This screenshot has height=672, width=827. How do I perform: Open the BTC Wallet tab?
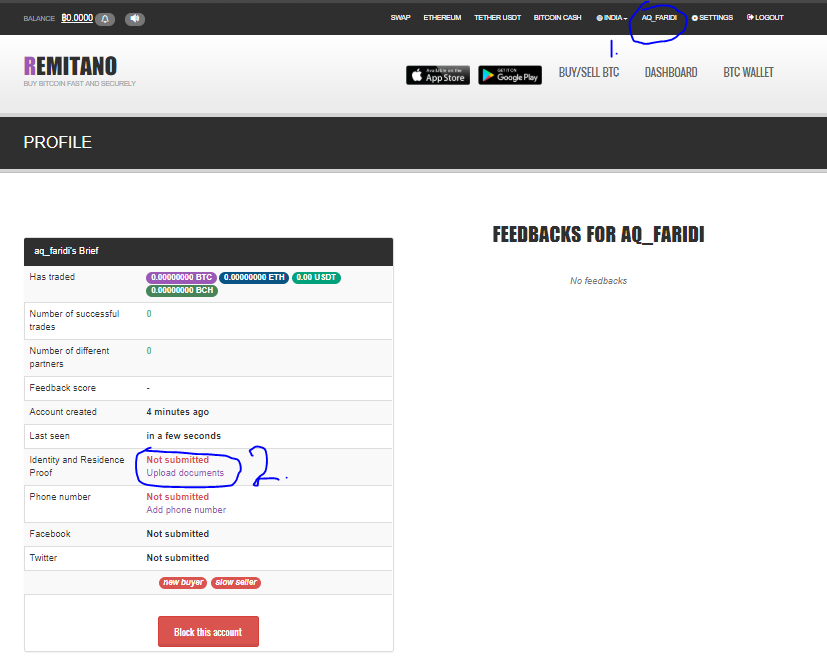[748, 73]
